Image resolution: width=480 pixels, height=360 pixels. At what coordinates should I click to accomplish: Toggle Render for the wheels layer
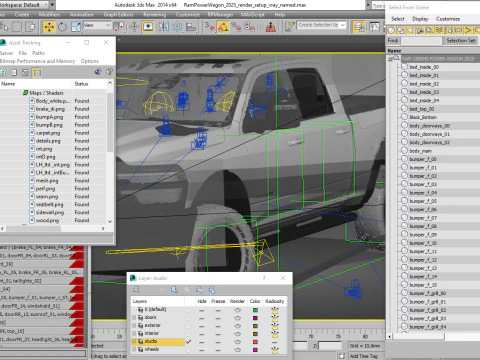(x=237, y=350)
